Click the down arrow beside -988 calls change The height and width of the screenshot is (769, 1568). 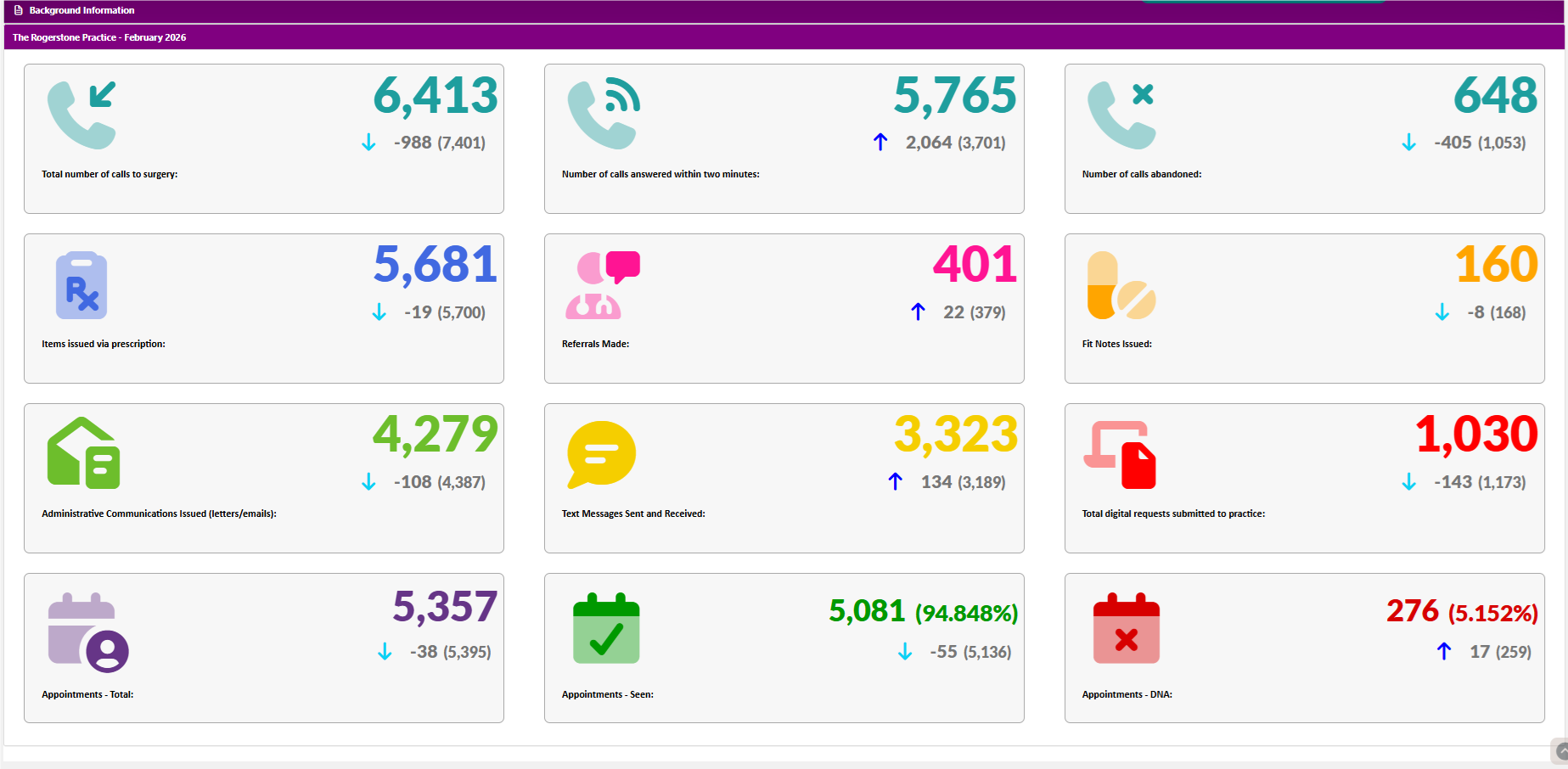pyautogui.click(x=368, y=143)
